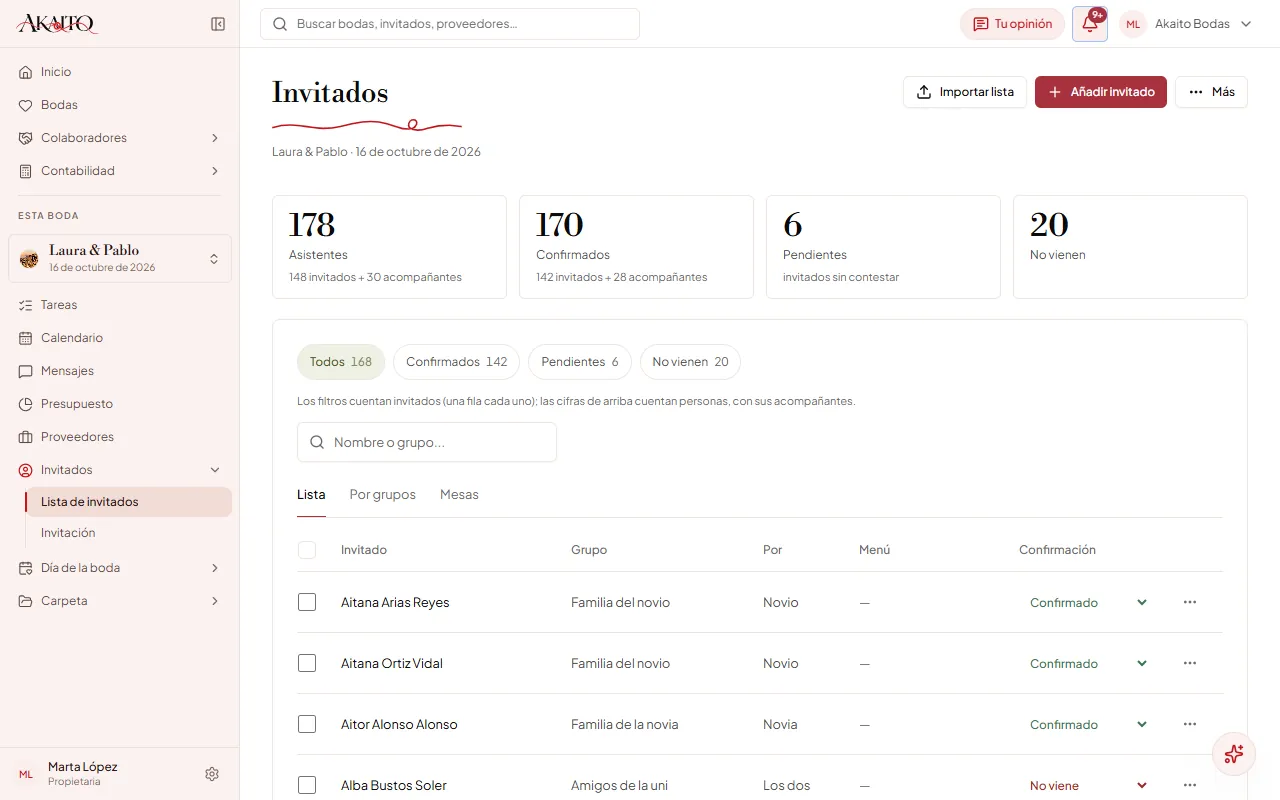Click the Nombre o grupo search field

(x=427, y=442)
